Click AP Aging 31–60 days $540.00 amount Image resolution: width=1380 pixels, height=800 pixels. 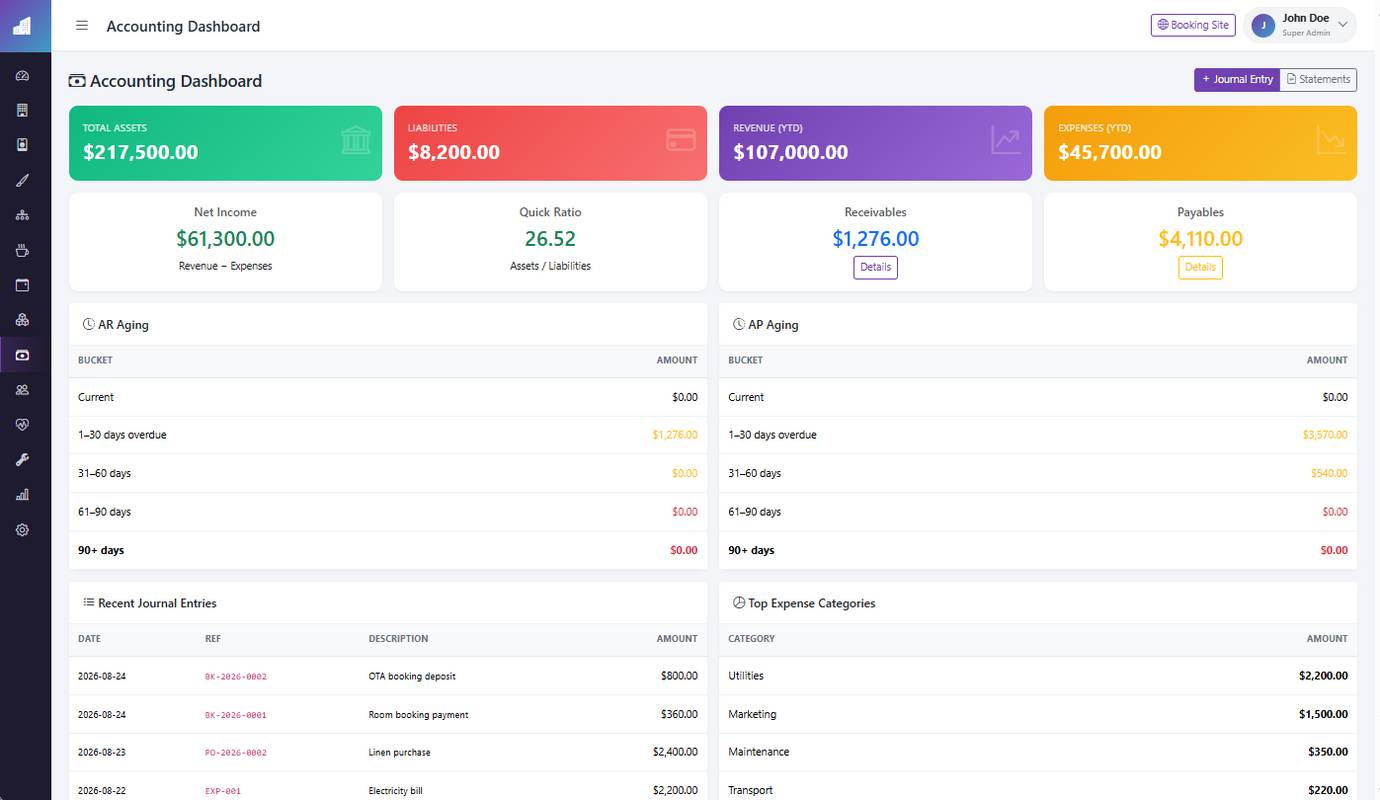(1329, 473)
